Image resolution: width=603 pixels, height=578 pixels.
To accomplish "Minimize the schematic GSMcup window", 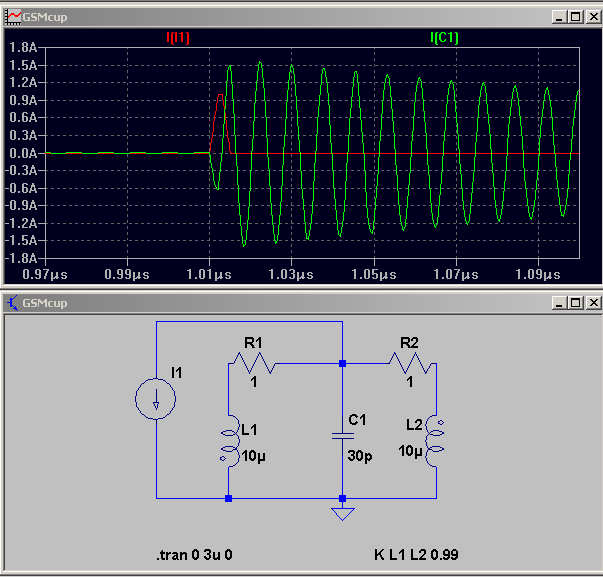I will pos(559,303).
